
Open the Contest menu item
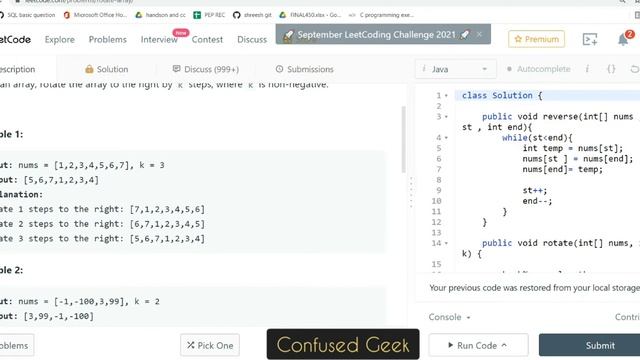207,40
